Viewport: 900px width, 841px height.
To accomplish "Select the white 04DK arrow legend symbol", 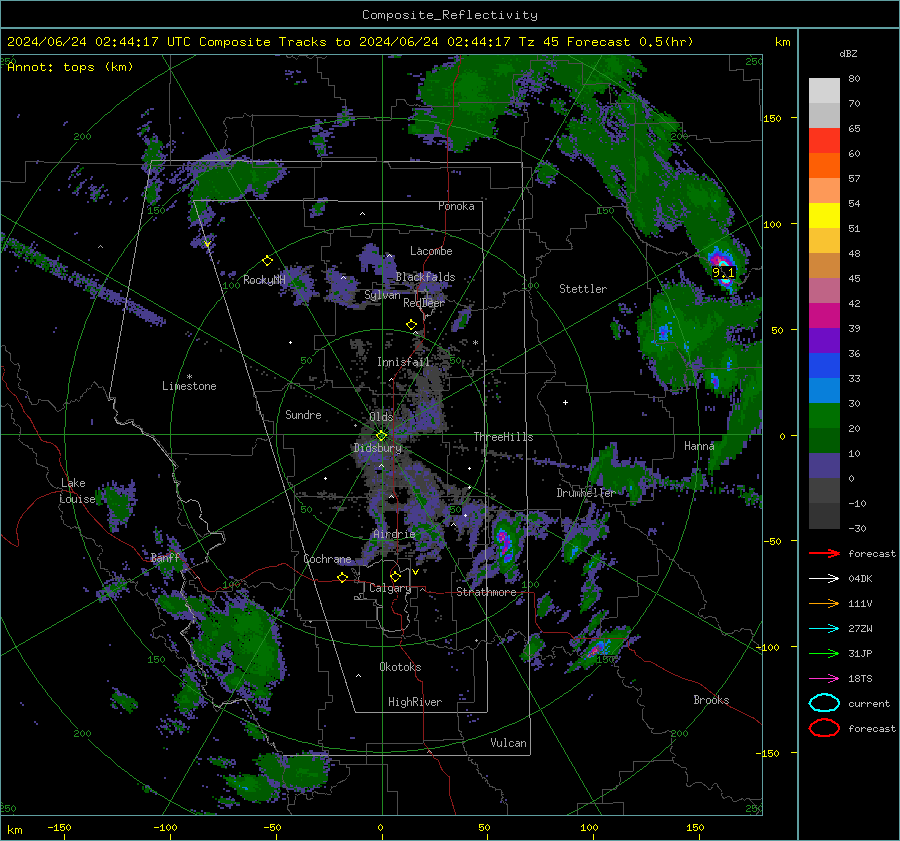I will point(824,578).
